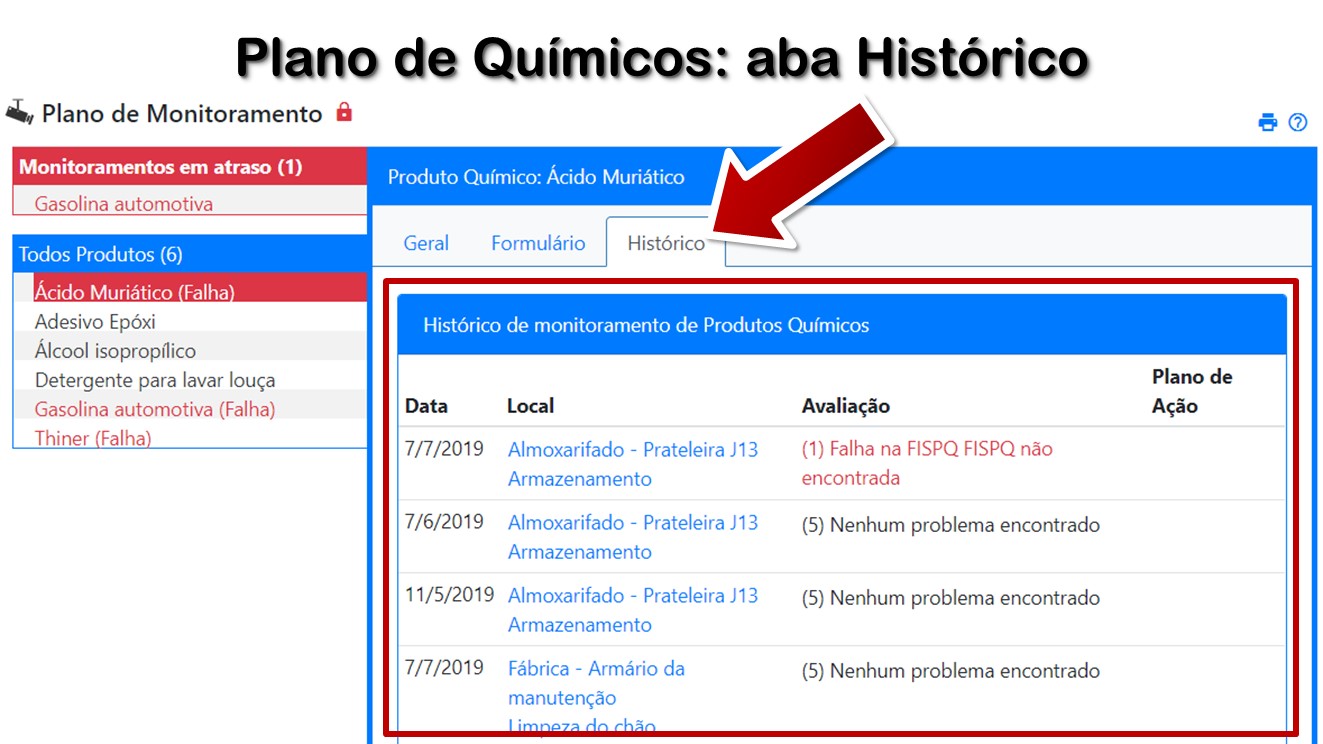Click Todos Produtos (6) header
1323x744 pixels.
coord(190,254)
